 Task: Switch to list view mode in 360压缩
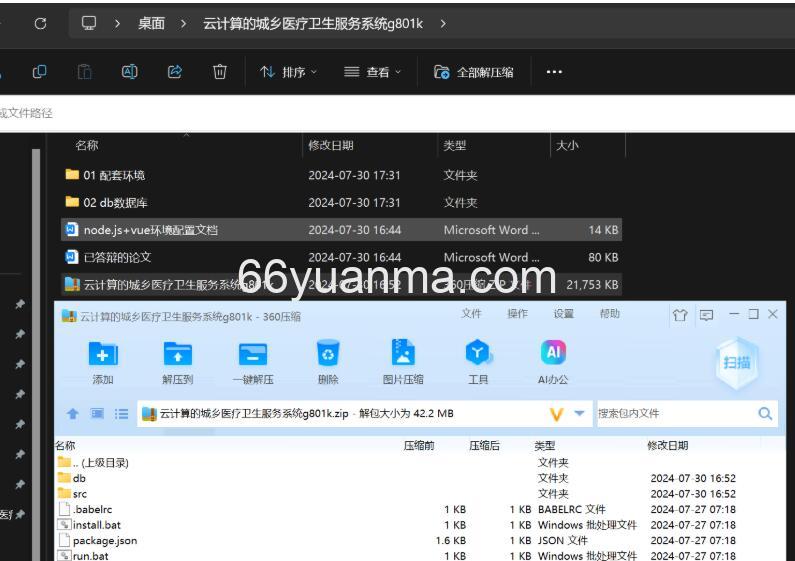[x=121, y=414]
